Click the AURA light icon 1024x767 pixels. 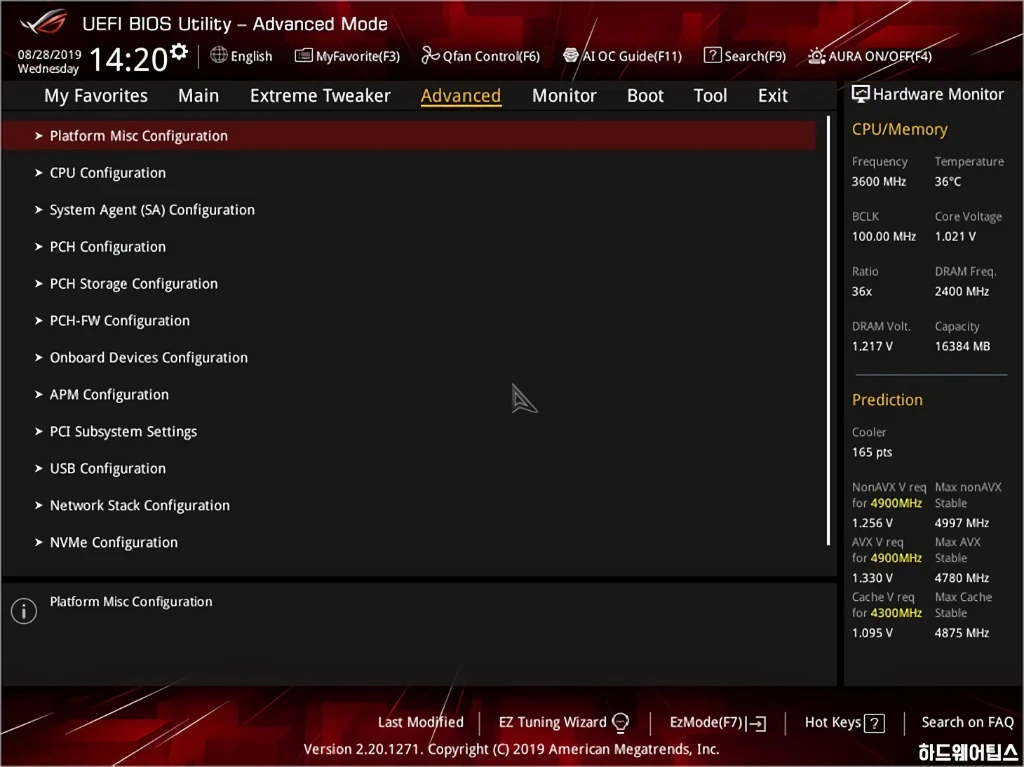click(816, 56)
